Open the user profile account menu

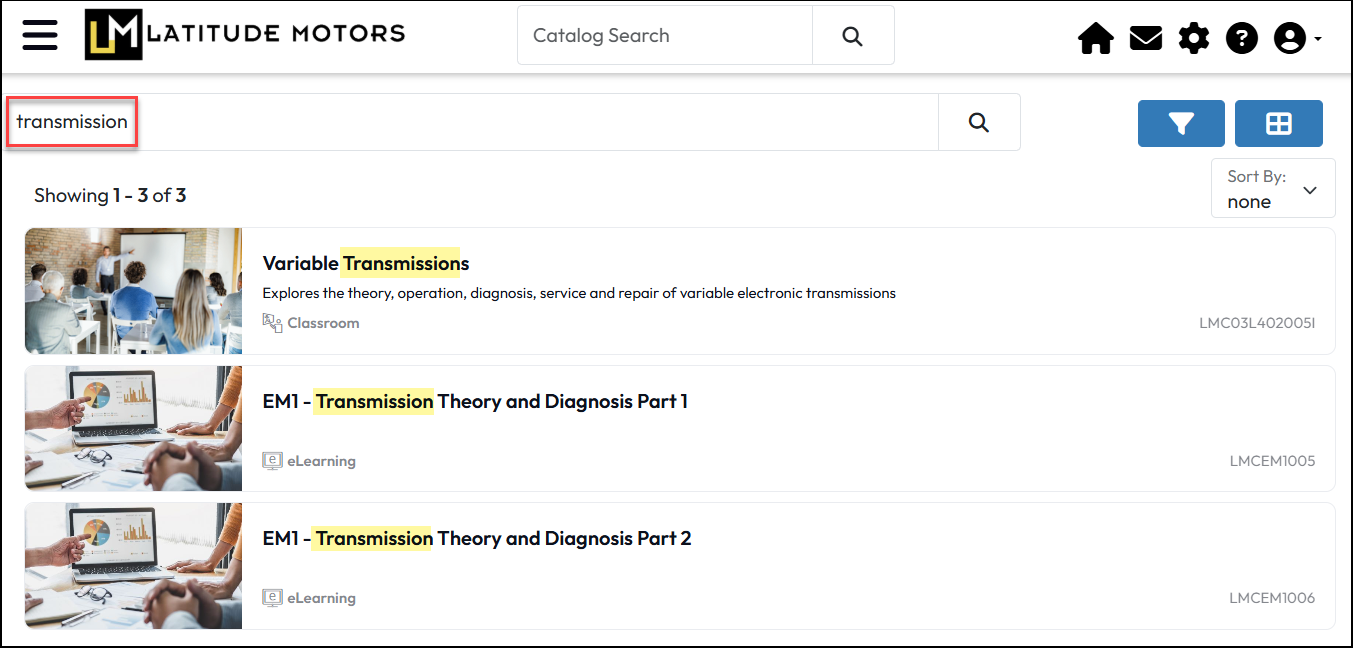(1296, 39)
